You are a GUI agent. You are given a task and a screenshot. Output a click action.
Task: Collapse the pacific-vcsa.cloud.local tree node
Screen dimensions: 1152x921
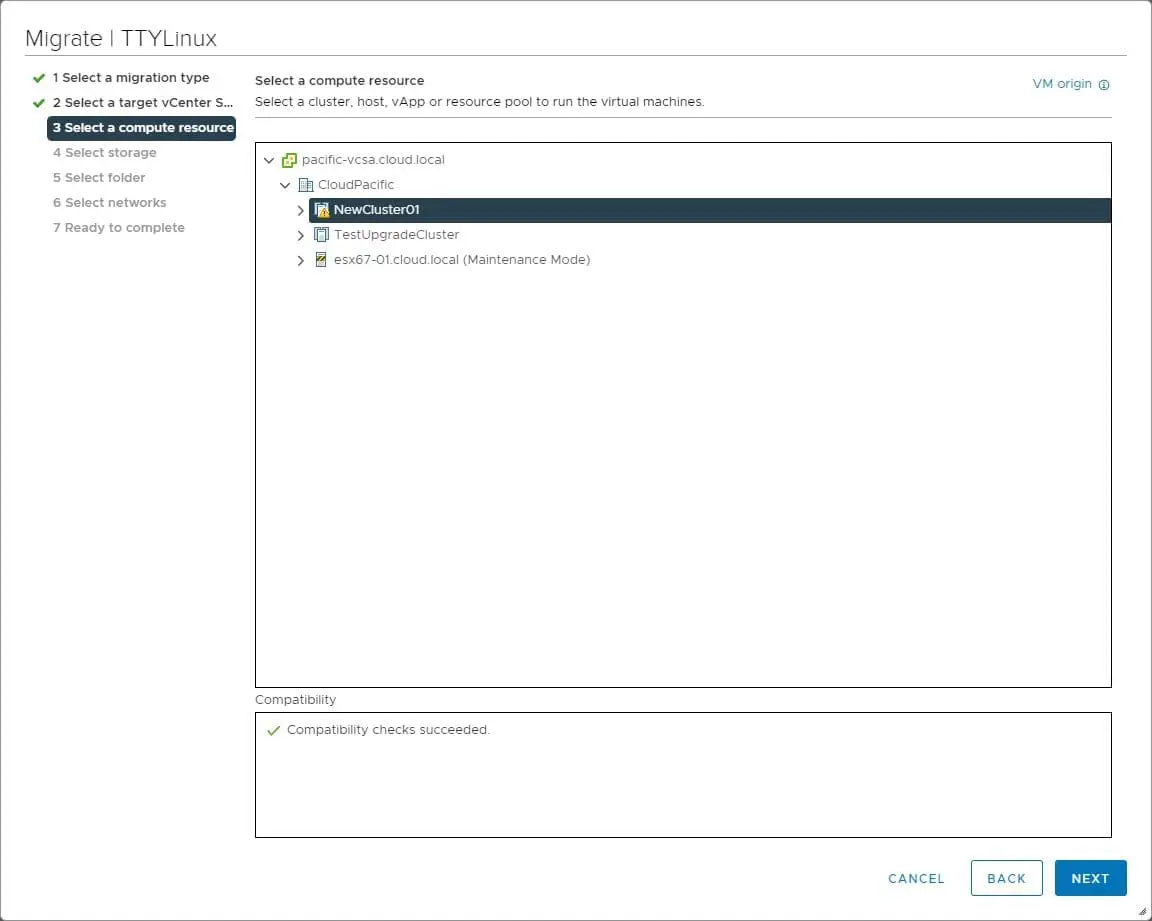click(x=269, y=160)
